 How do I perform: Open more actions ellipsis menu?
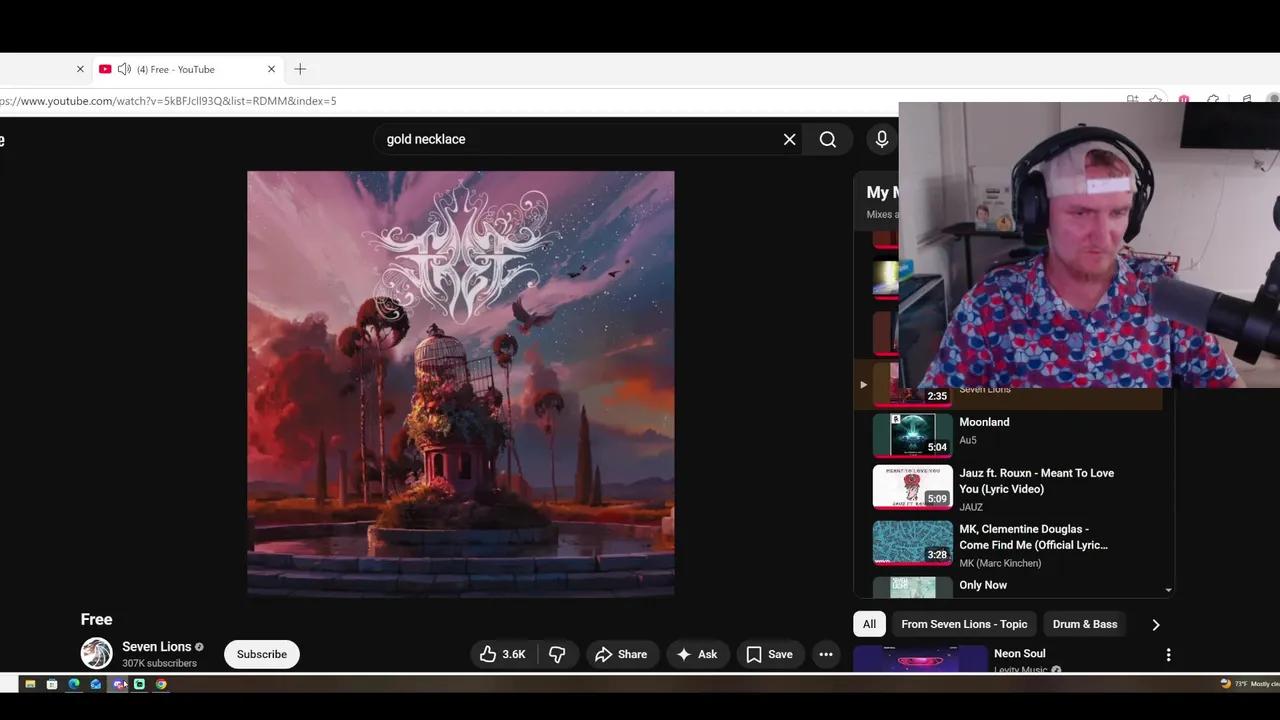(826, 654)
